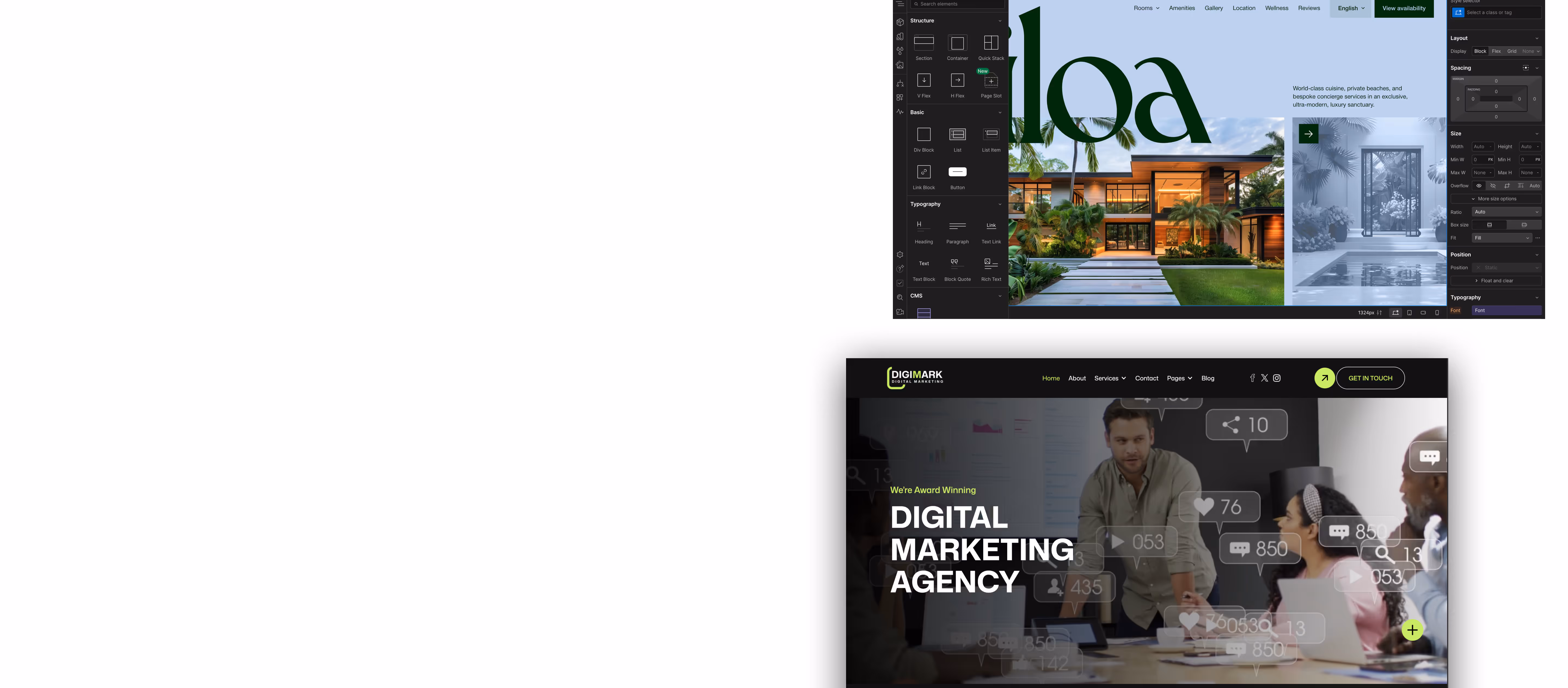Image resolution: width=1568 pixels, height=688 pixels.
Task: Collapse the CMS elements section
Action: (x=1000, y=296)
